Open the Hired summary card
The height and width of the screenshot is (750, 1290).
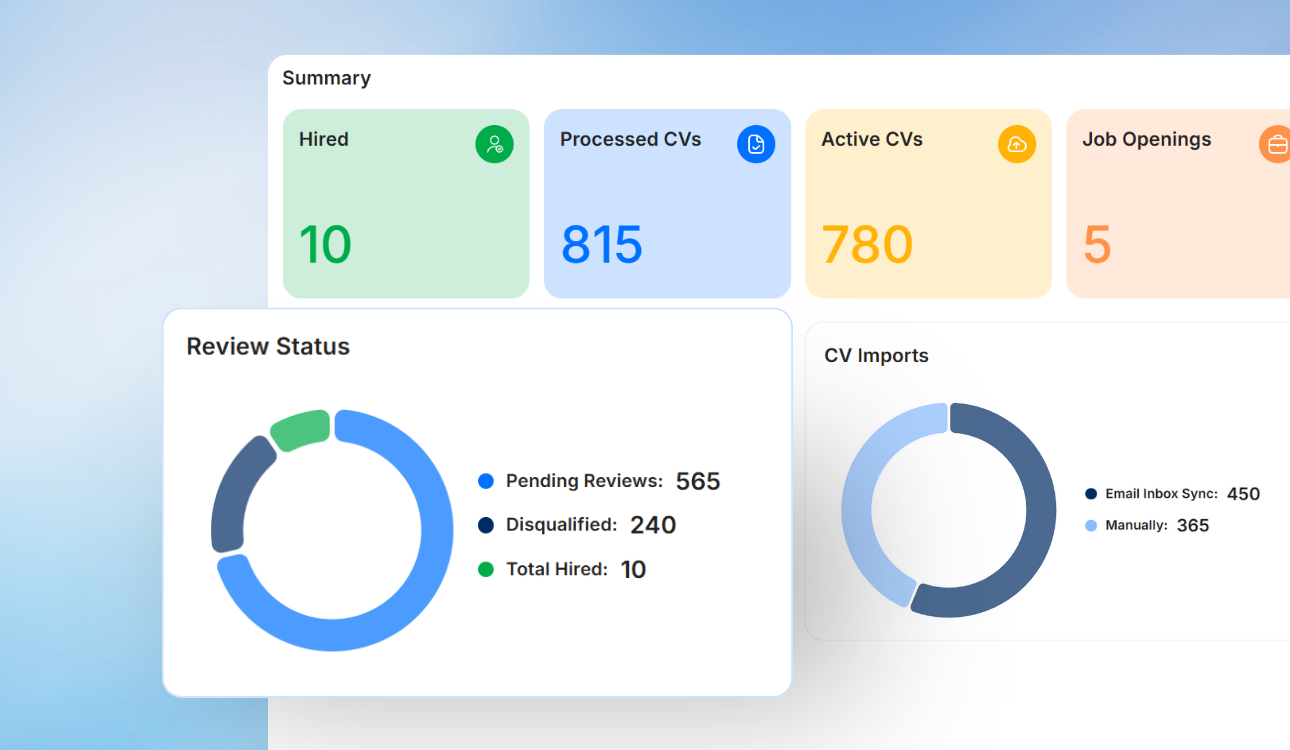406,204
